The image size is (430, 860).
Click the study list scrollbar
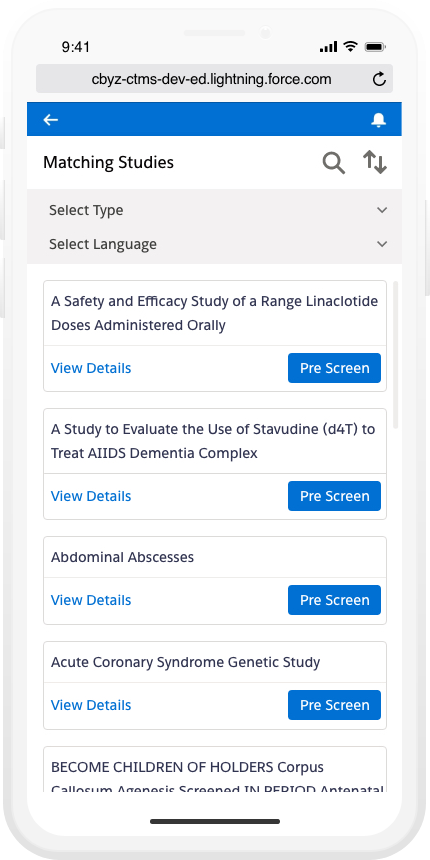(396, 355)
